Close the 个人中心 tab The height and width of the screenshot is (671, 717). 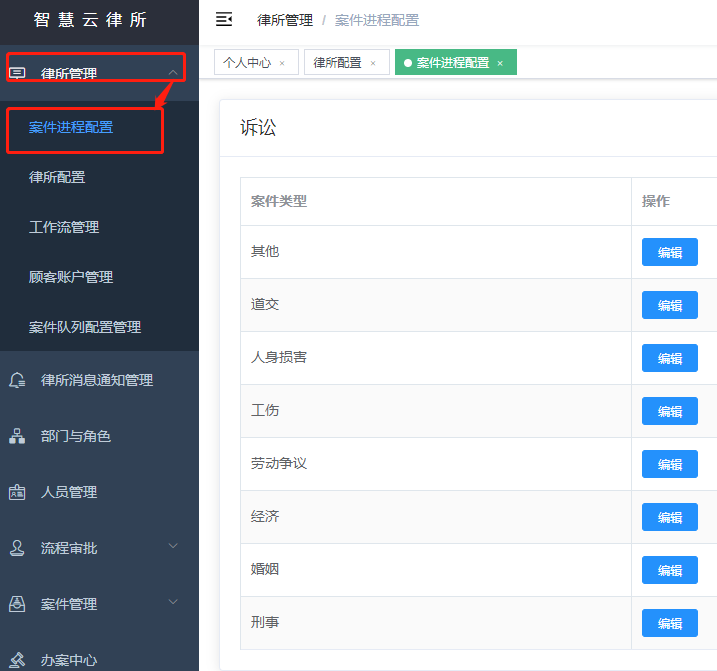click(x=282, y=63)
